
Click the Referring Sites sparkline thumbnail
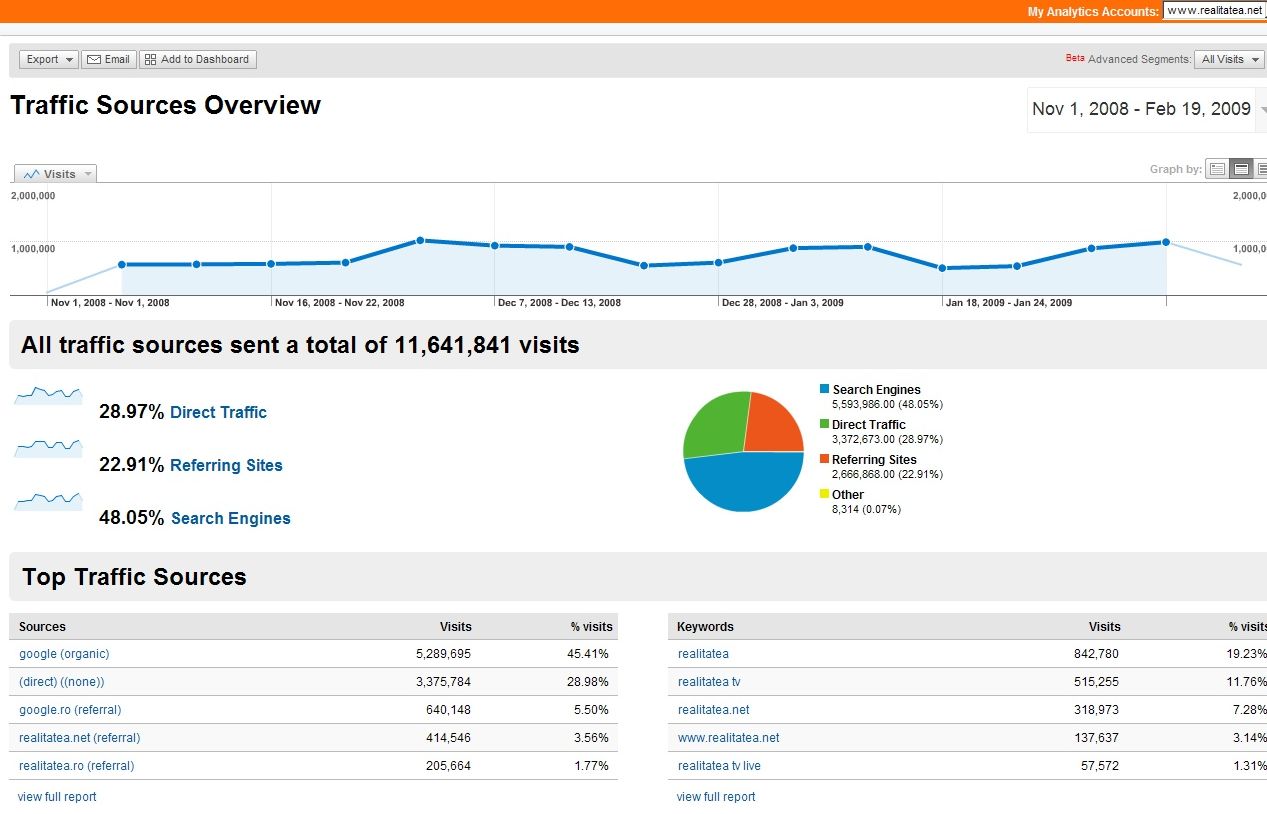tap(48, 447)
